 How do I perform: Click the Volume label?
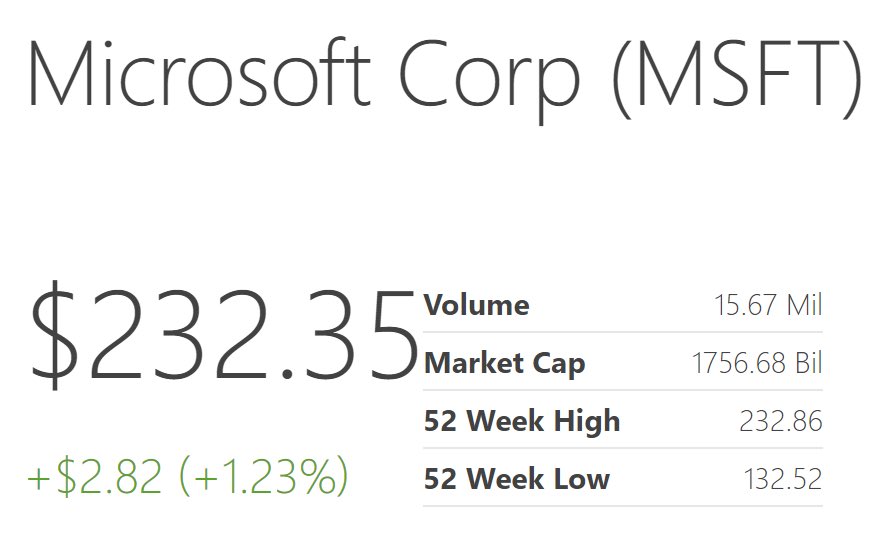coord(477,305)
